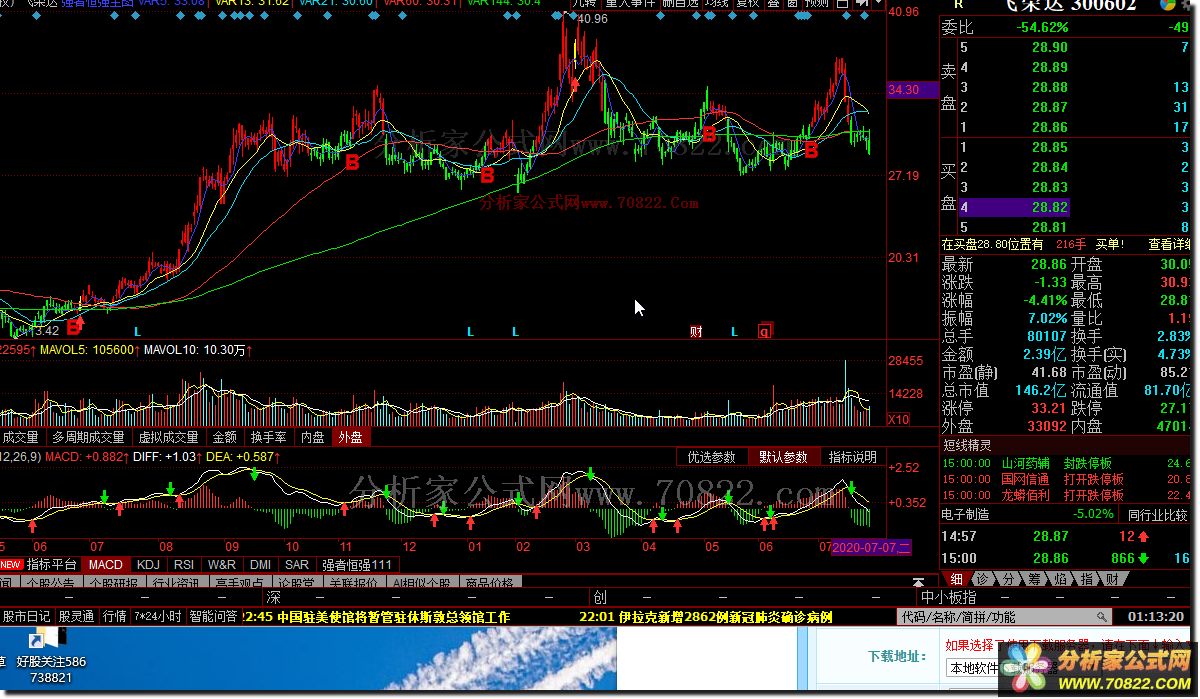Select the 成交量 volume tab
Screen dimensions: 1200x699
pos(20,437)
